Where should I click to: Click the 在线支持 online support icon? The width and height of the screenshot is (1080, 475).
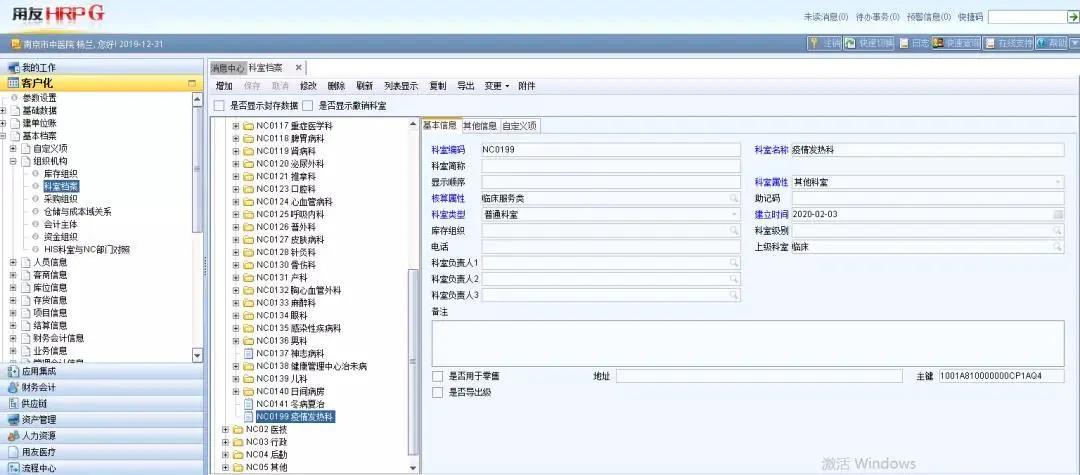[x=990, y=44]
